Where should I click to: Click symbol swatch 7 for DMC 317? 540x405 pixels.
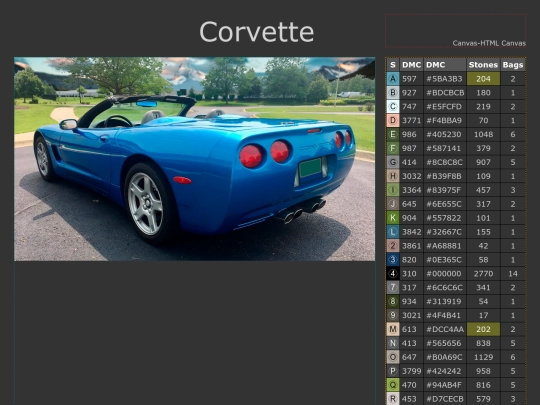(393, 288)
